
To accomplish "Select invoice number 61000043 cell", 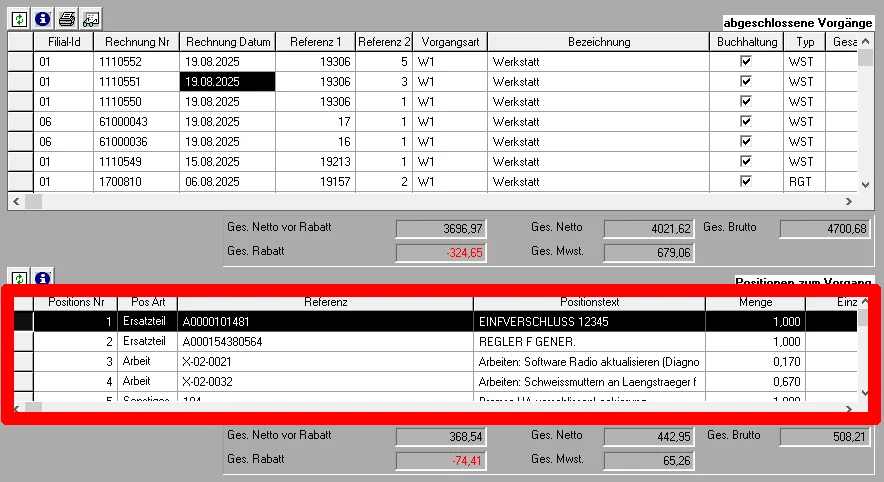I will coord(136,122).
